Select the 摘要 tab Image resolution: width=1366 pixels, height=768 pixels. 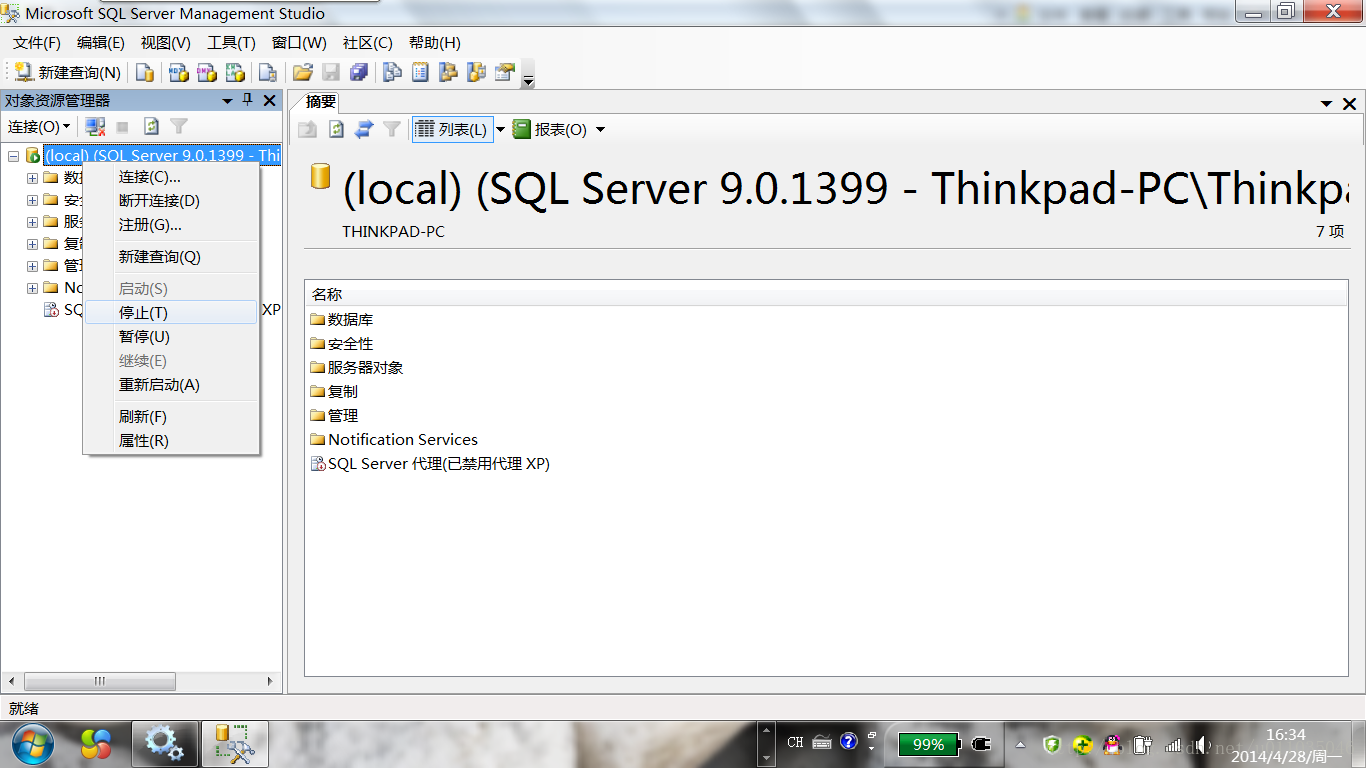point(321,102)
